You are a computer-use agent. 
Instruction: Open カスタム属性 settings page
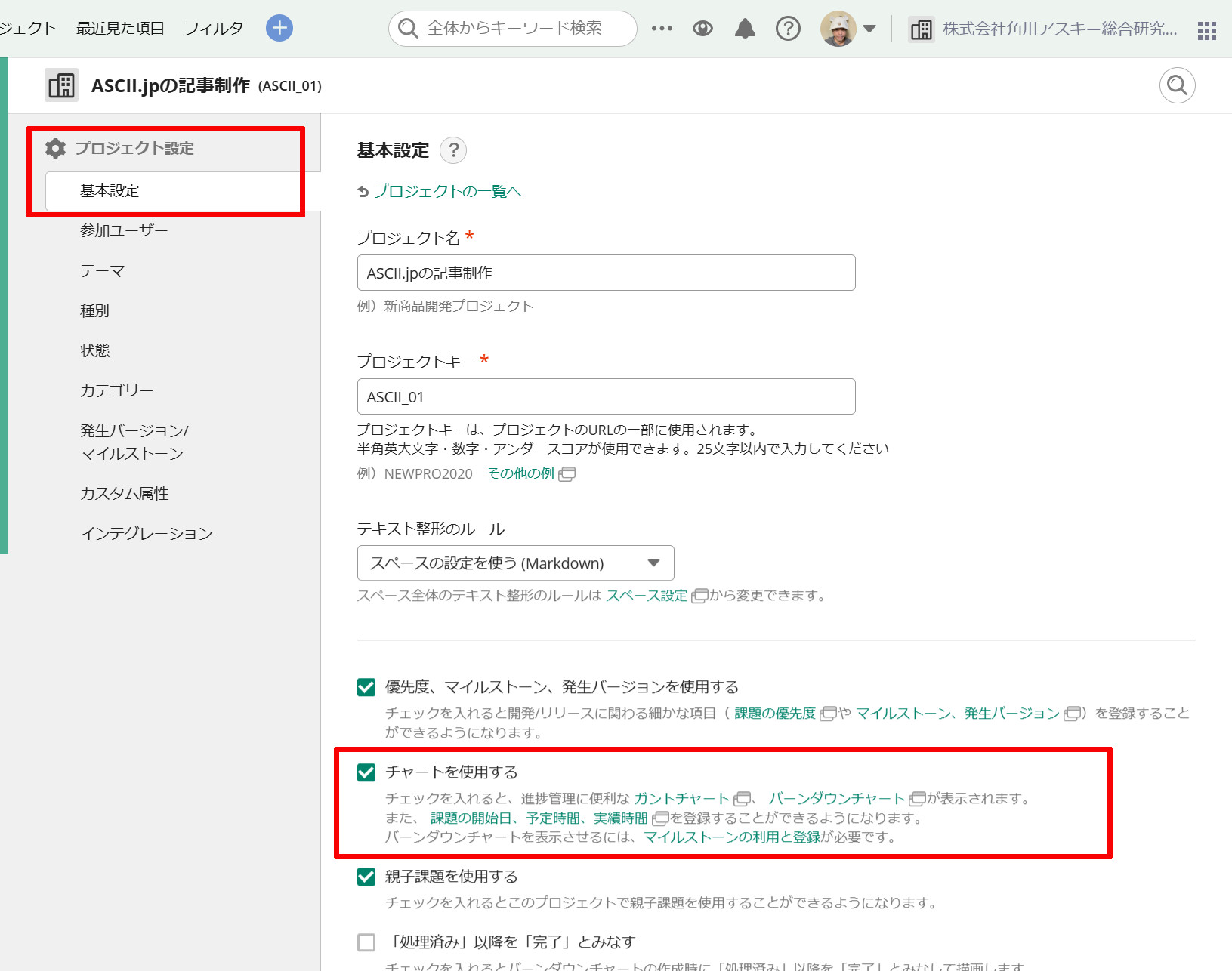(124, 493)
